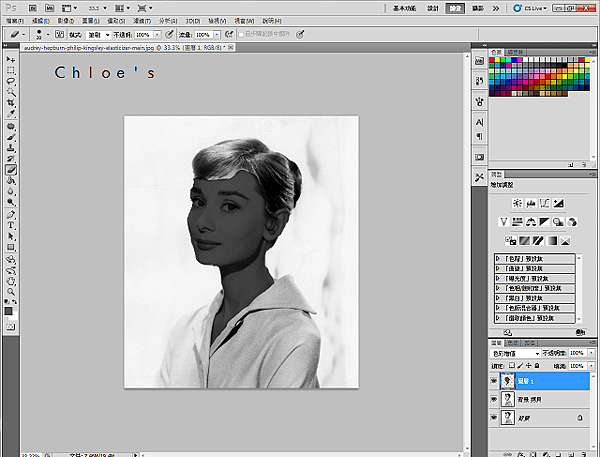
Task: Open the layer opacity slider arrow
Action: 592,353
